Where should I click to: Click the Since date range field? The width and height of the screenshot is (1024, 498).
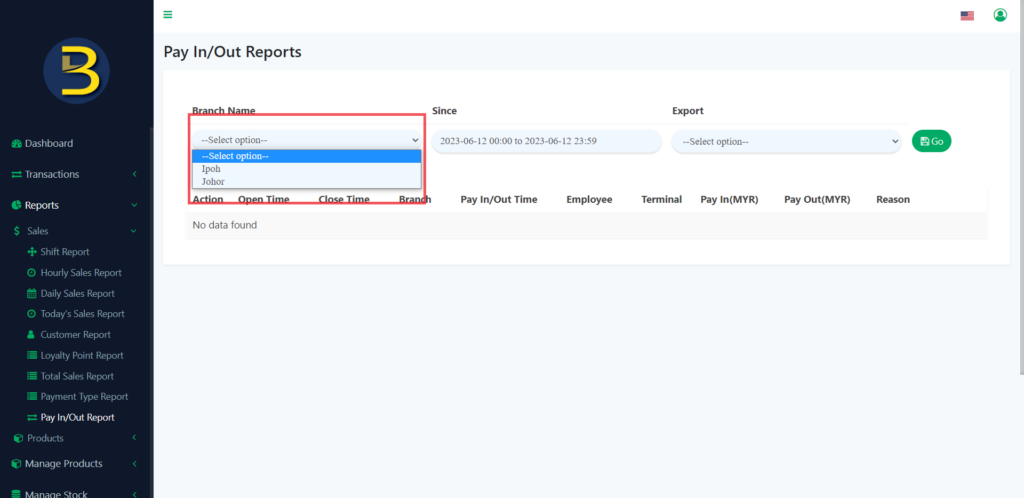tap(546, 141)
